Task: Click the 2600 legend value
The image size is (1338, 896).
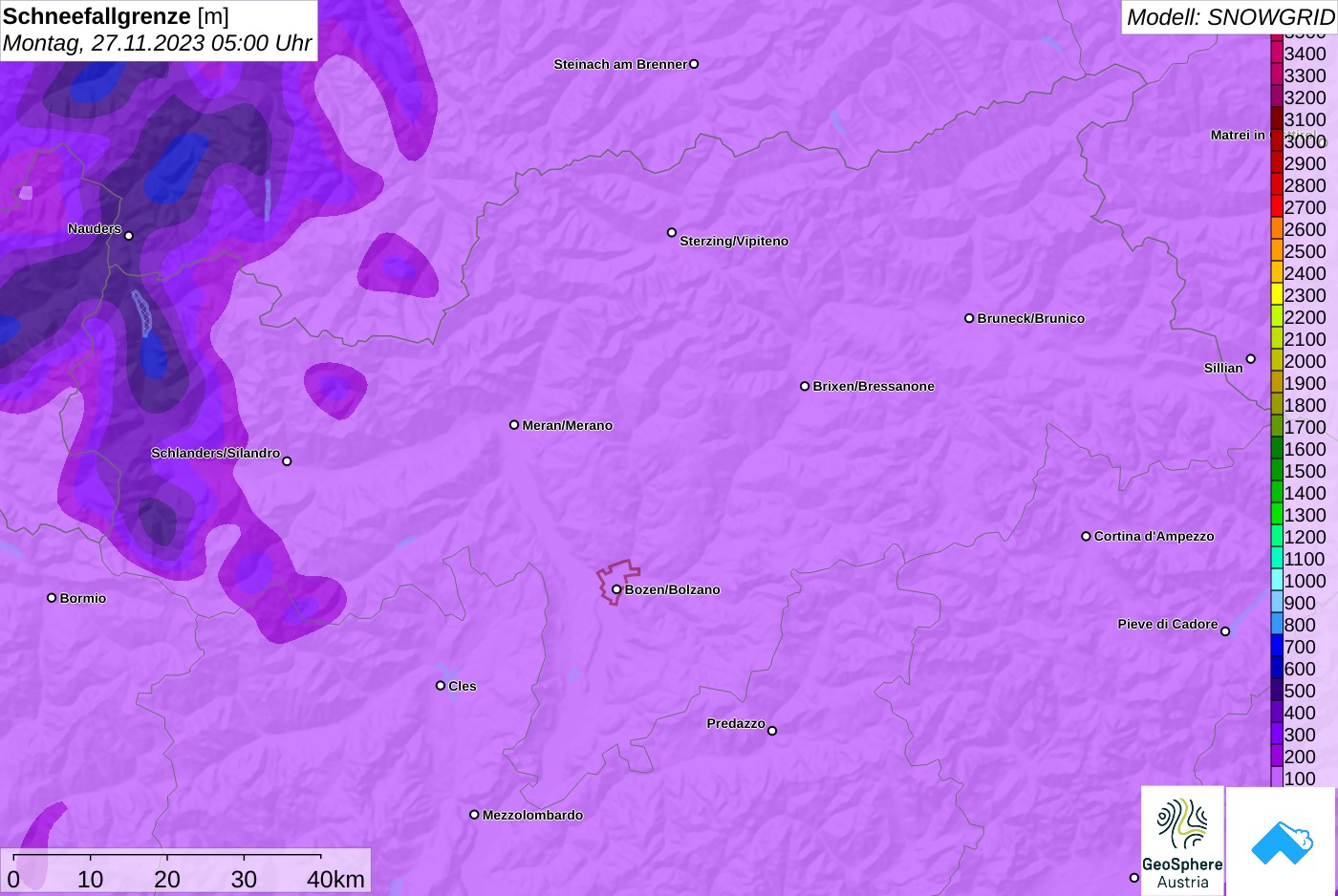Action: pos(1306,229)
